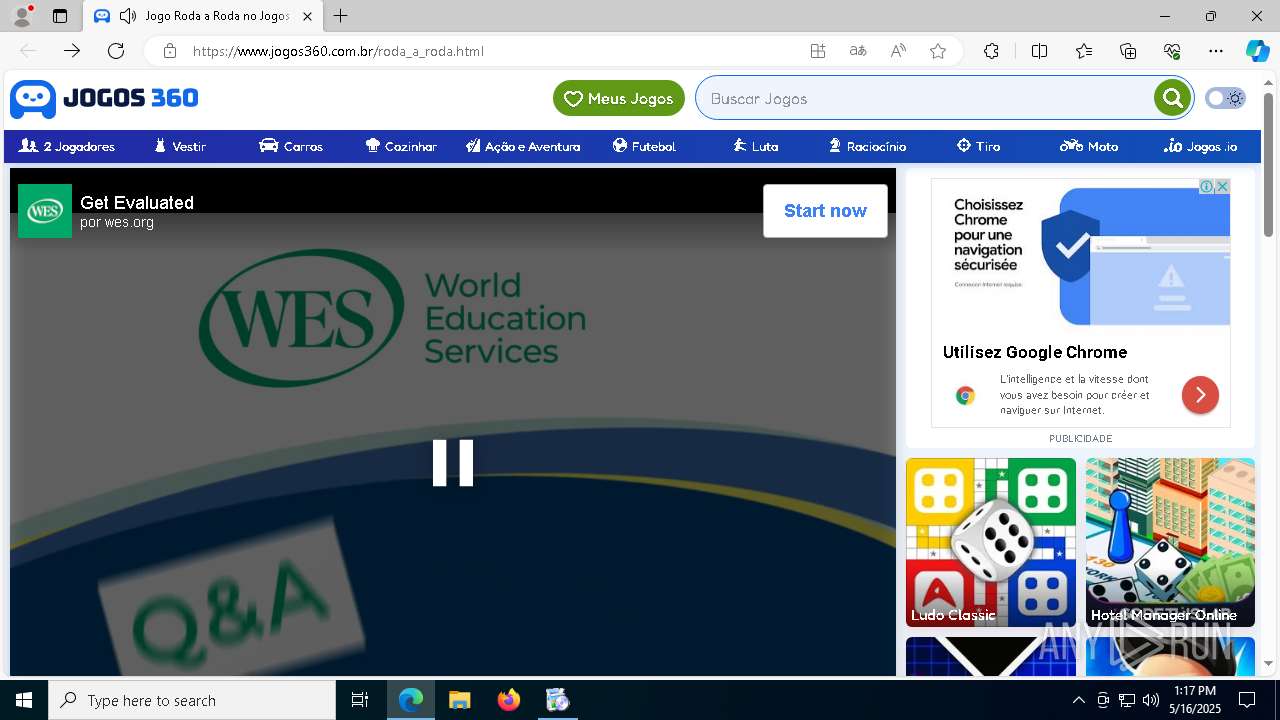Viewport: 1280px width, 720px height.
Task: Open a new browser tab
Action: tap(341, 16)
